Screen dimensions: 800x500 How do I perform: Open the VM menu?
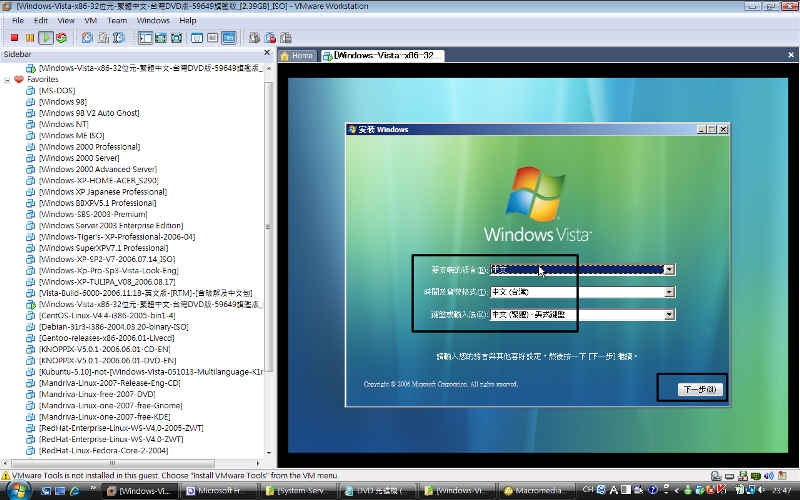(x=91, y=20)
